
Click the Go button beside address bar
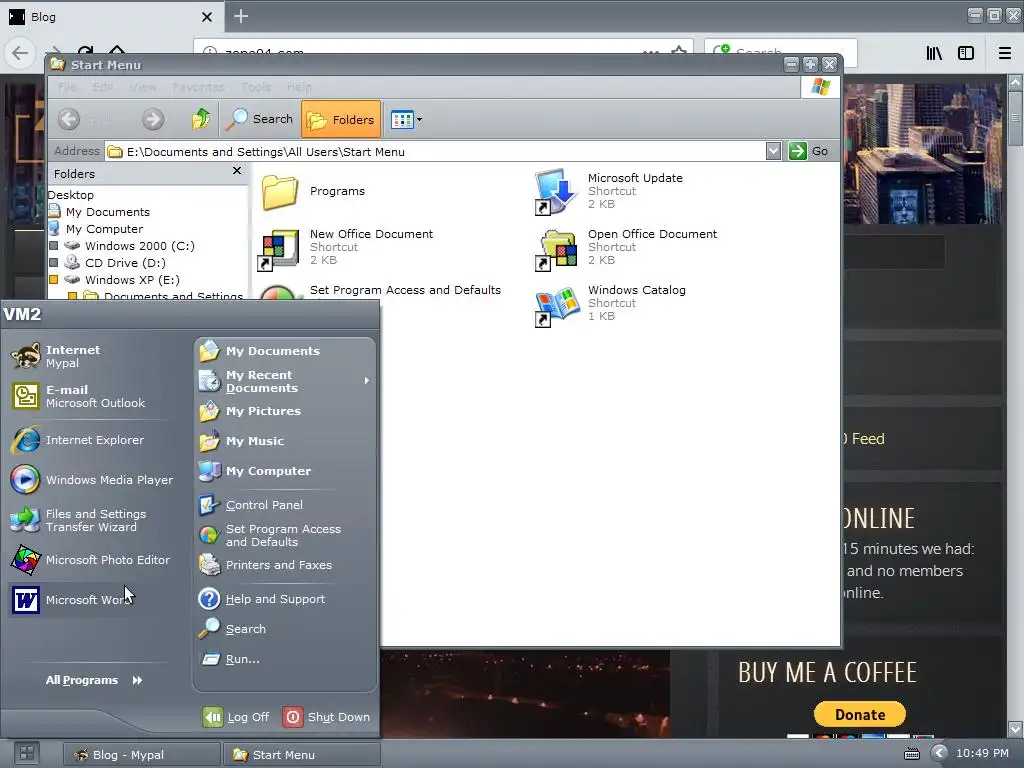808,152
